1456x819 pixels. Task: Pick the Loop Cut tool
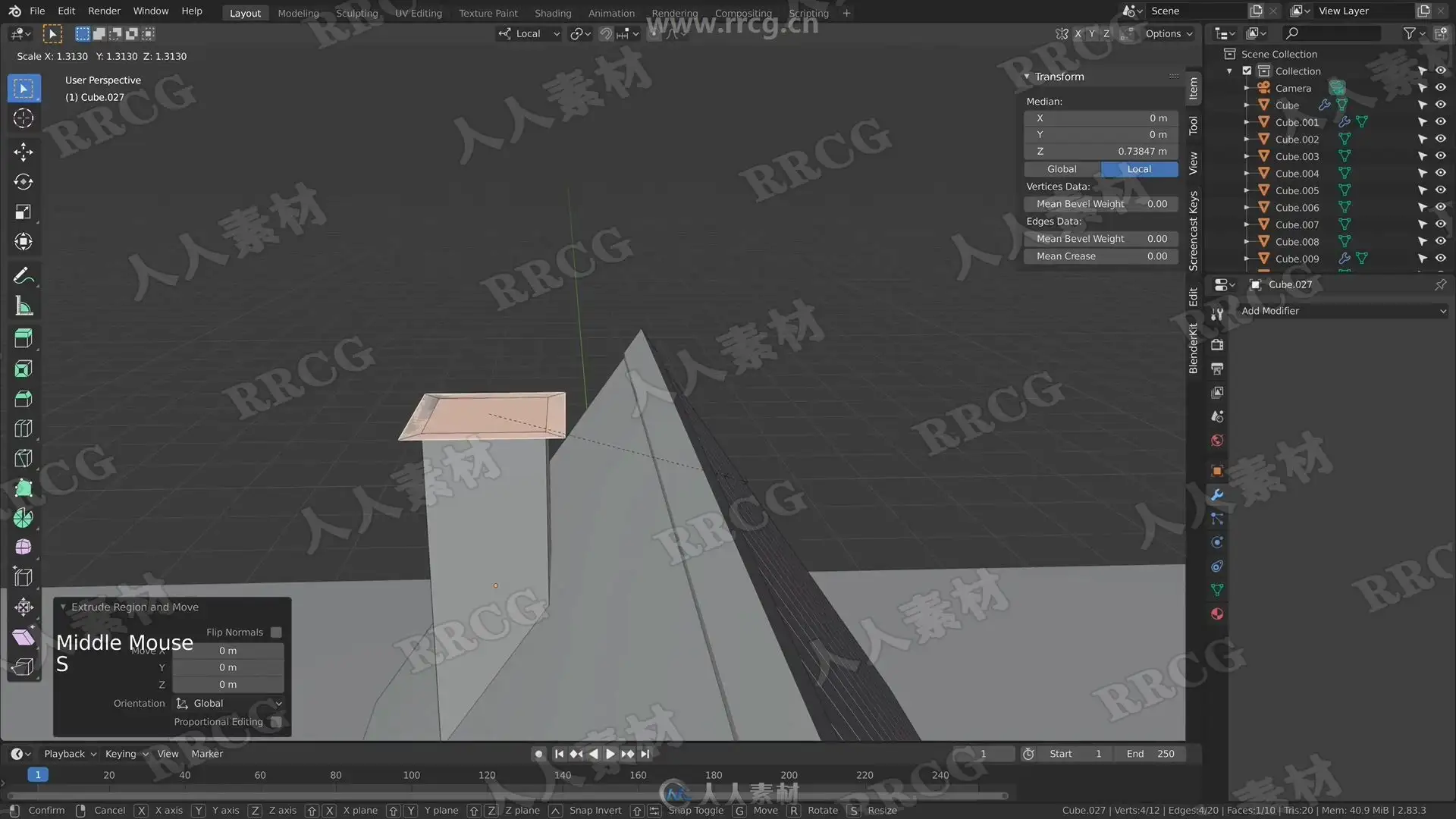[24, 428]
